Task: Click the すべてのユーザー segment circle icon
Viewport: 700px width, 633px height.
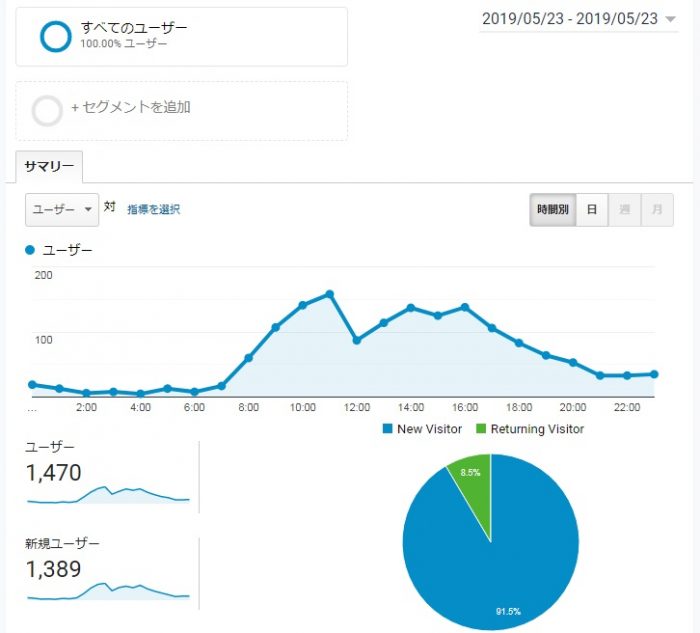Action: [x=55, y=36]
